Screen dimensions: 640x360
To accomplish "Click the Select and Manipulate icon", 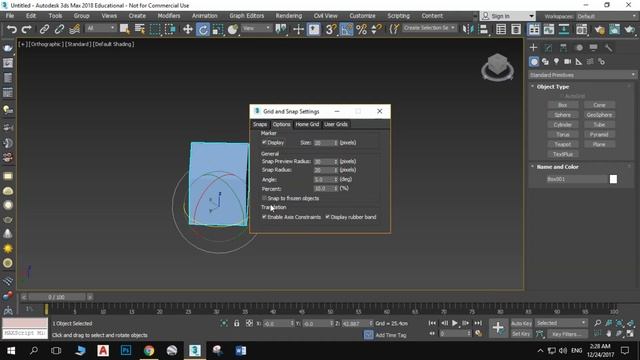I will point(298,29).
